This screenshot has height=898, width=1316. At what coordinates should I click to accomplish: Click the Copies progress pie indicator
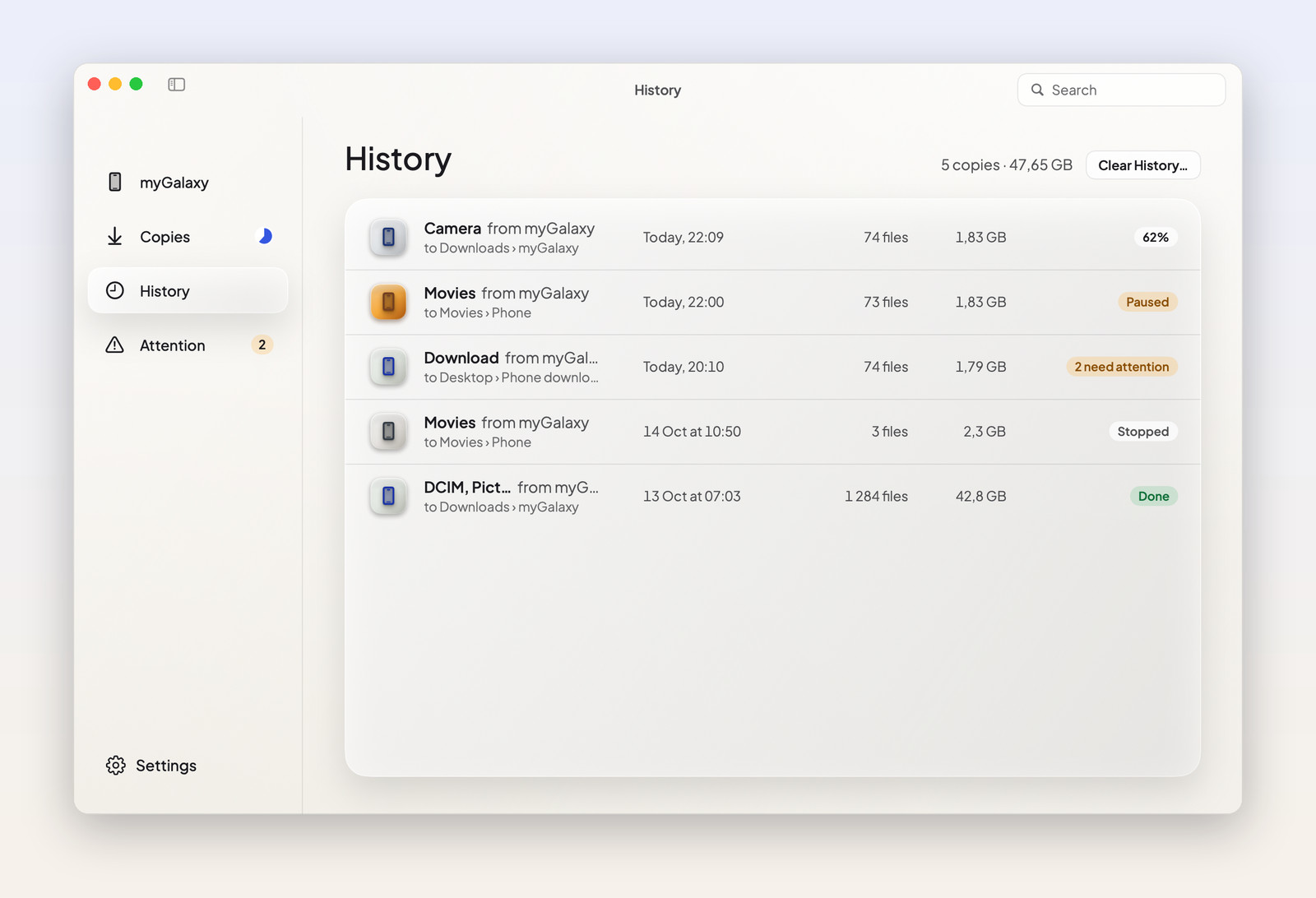click(265, 237)
